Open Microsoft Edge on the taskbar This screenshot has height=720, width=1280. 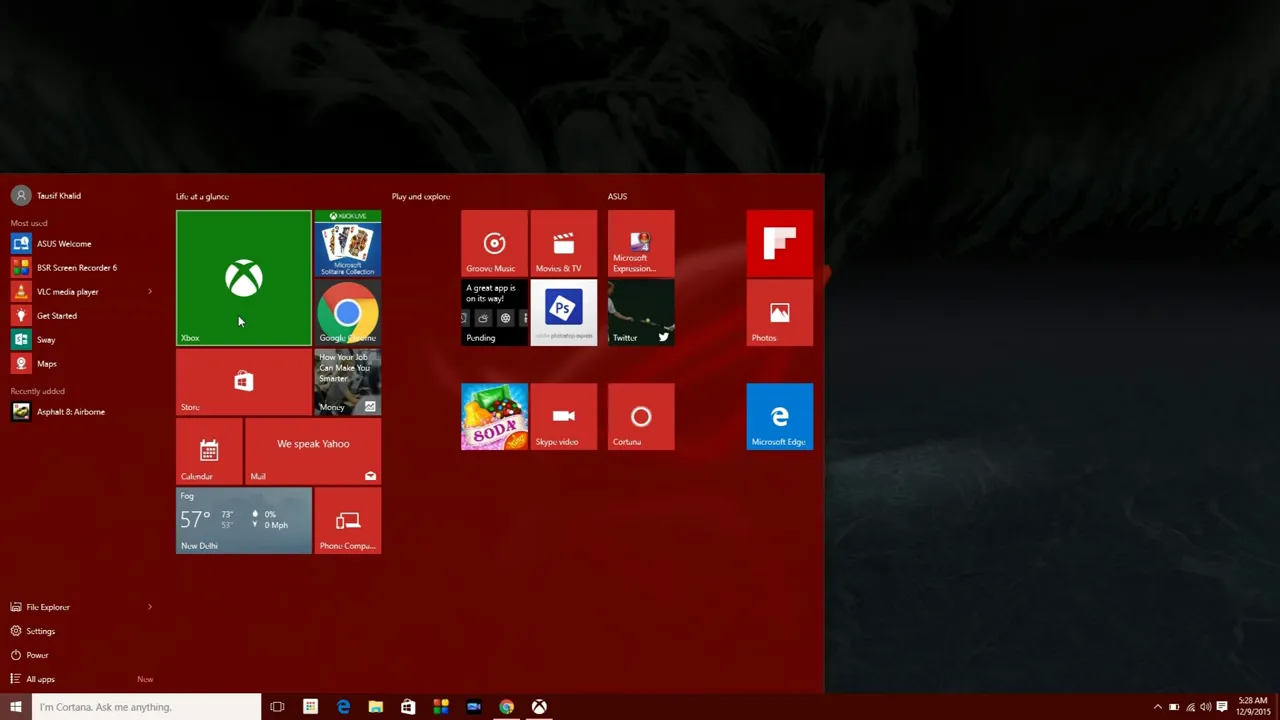[x=343, y=707]
